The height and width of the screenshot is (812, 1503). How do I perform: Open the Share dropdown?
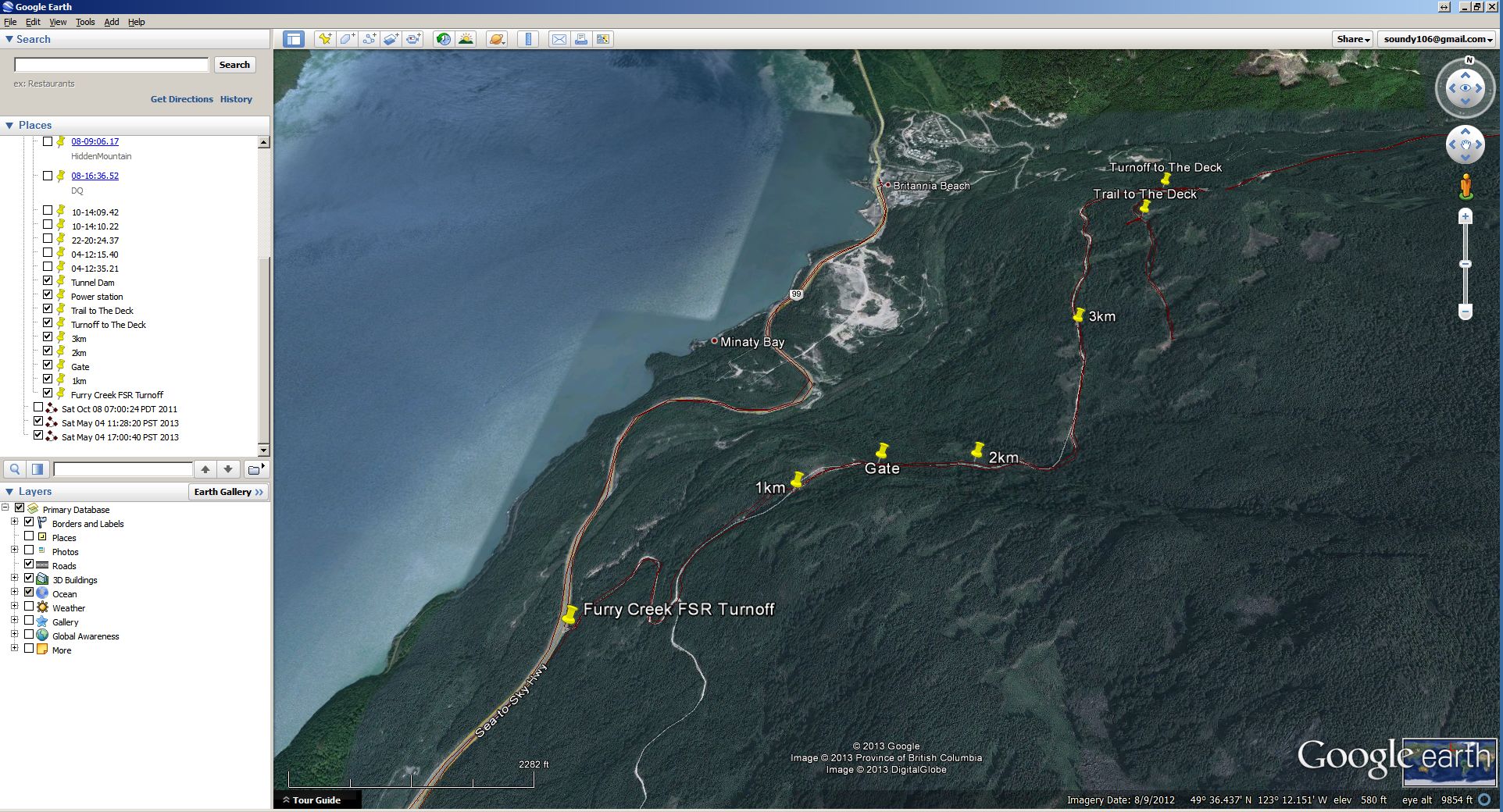(x=1353, y=39)
